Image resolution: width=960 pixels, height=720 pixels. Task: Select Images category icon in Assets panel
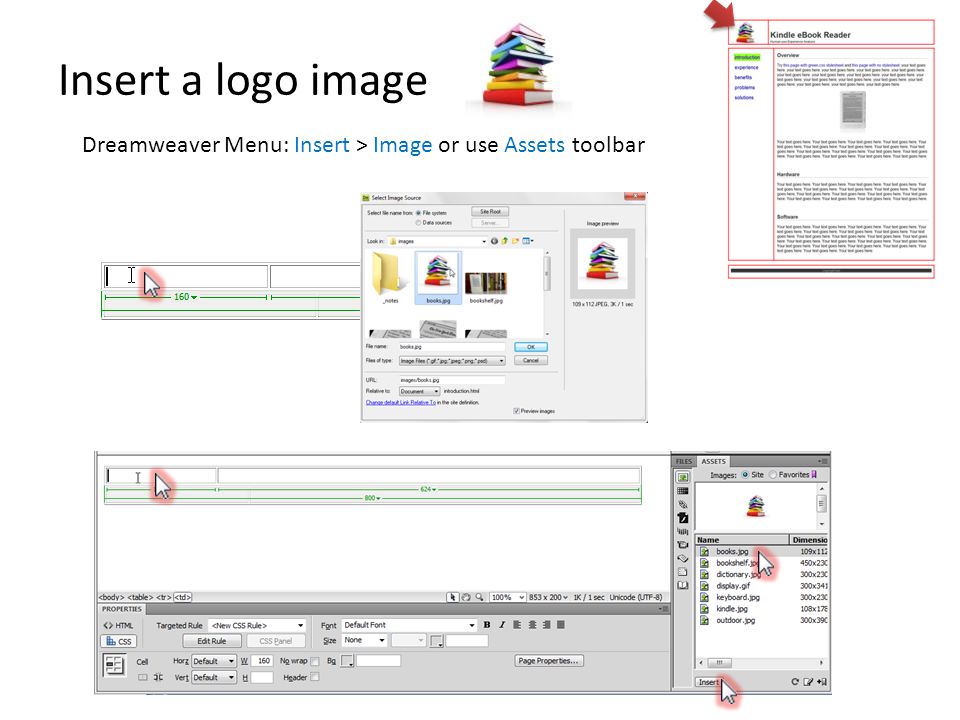click(x=683, y=477)
